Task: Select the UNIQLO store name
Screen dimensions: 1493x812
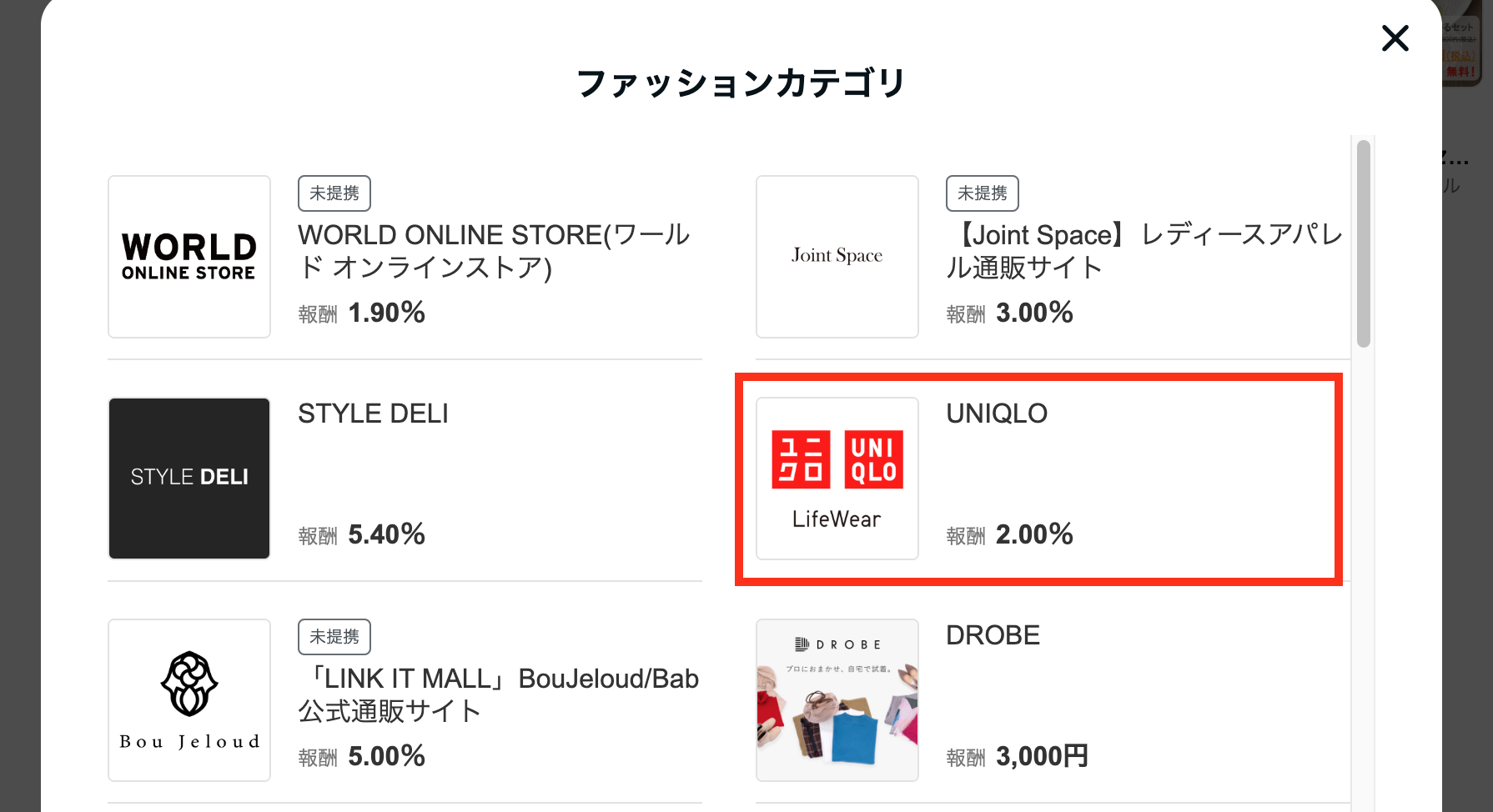Action: coord(997,414)
